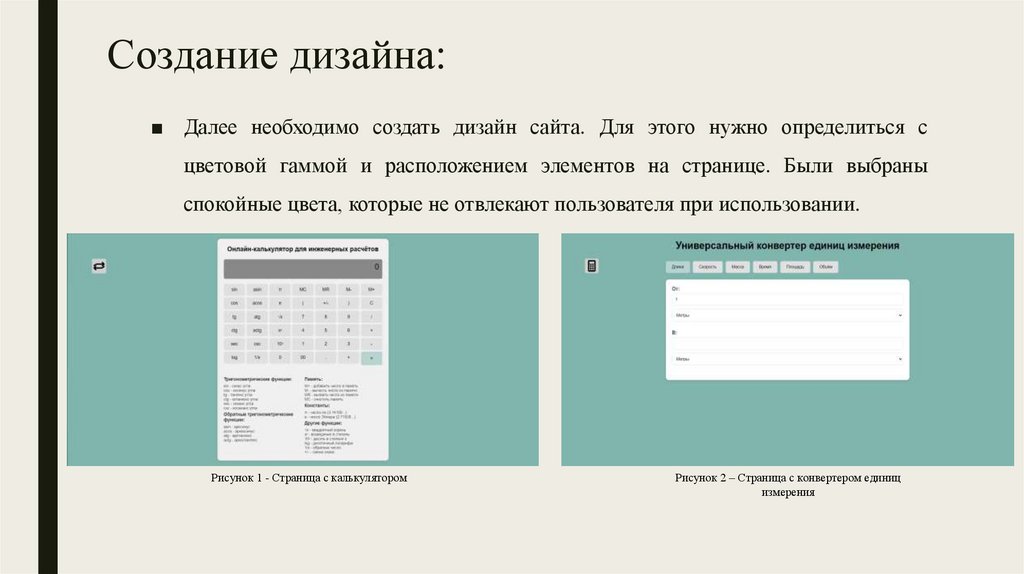Click the equals key on calculator
1024x574 pixels.
click(372, 358)
